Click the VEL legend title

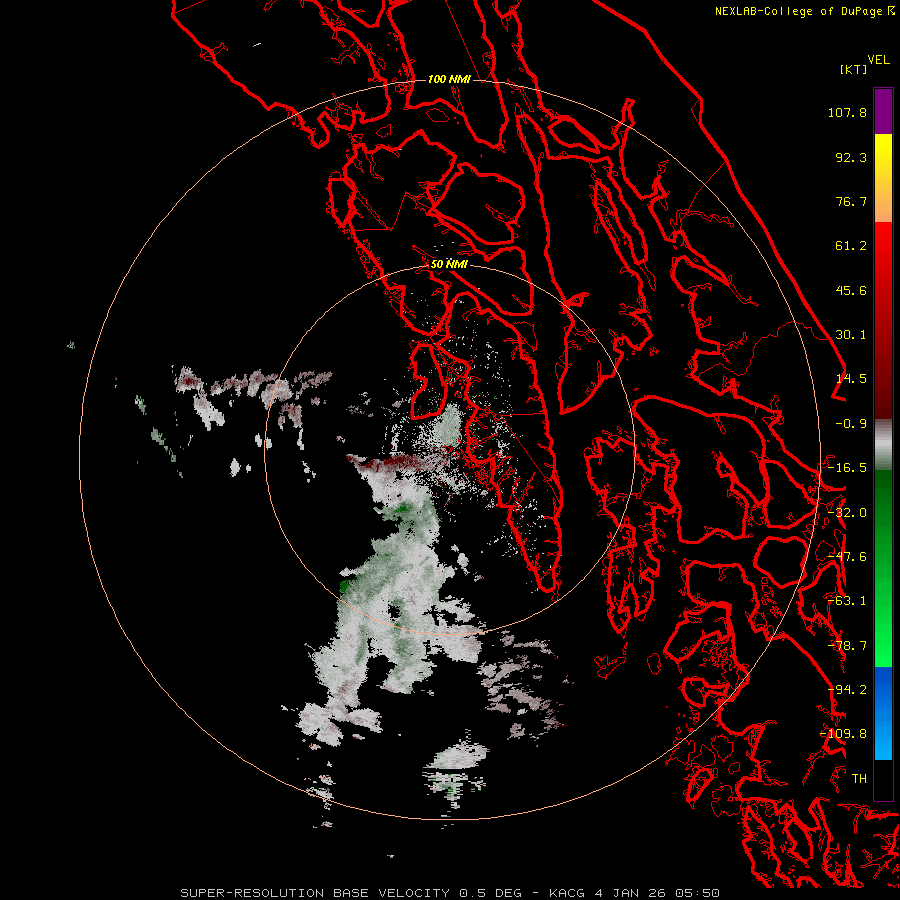point(878,60)
